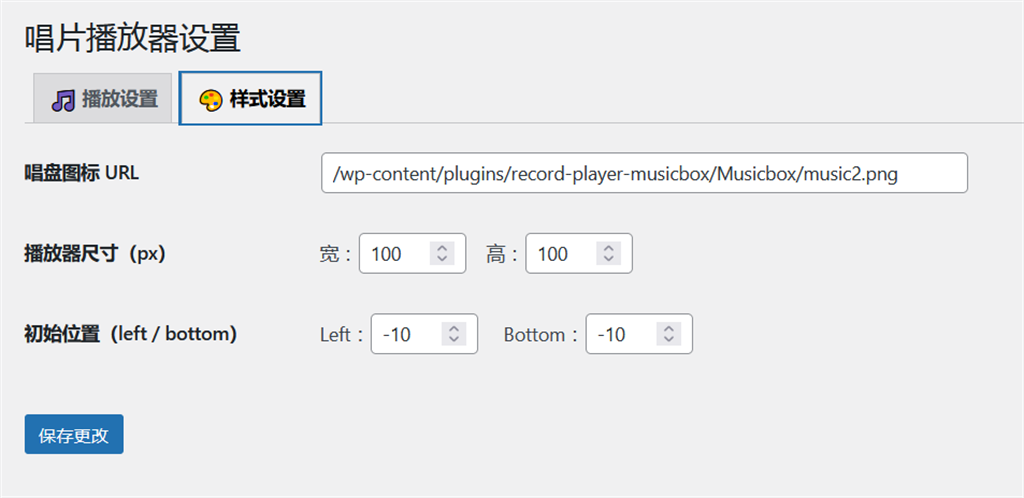Increase the player height (高) with up arrow
Image resolution: width=1024 pixels, height=498 pixels.
[609, 248]
